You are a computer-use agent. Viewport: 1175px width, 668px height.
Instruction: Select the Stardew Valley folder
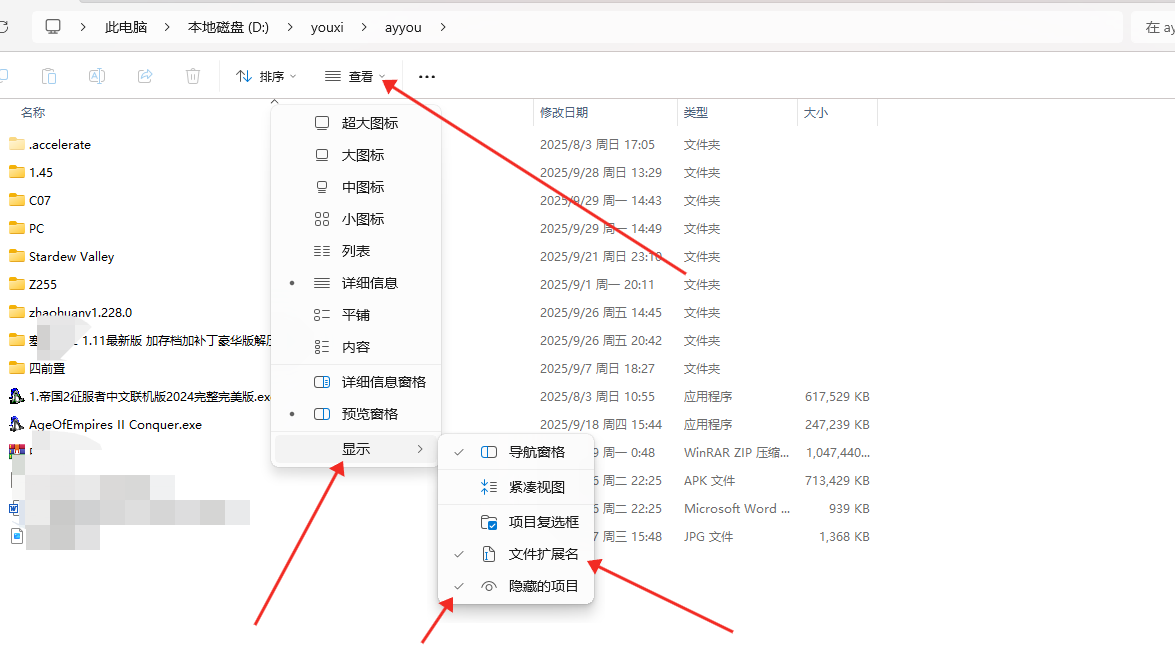[71, 256]
